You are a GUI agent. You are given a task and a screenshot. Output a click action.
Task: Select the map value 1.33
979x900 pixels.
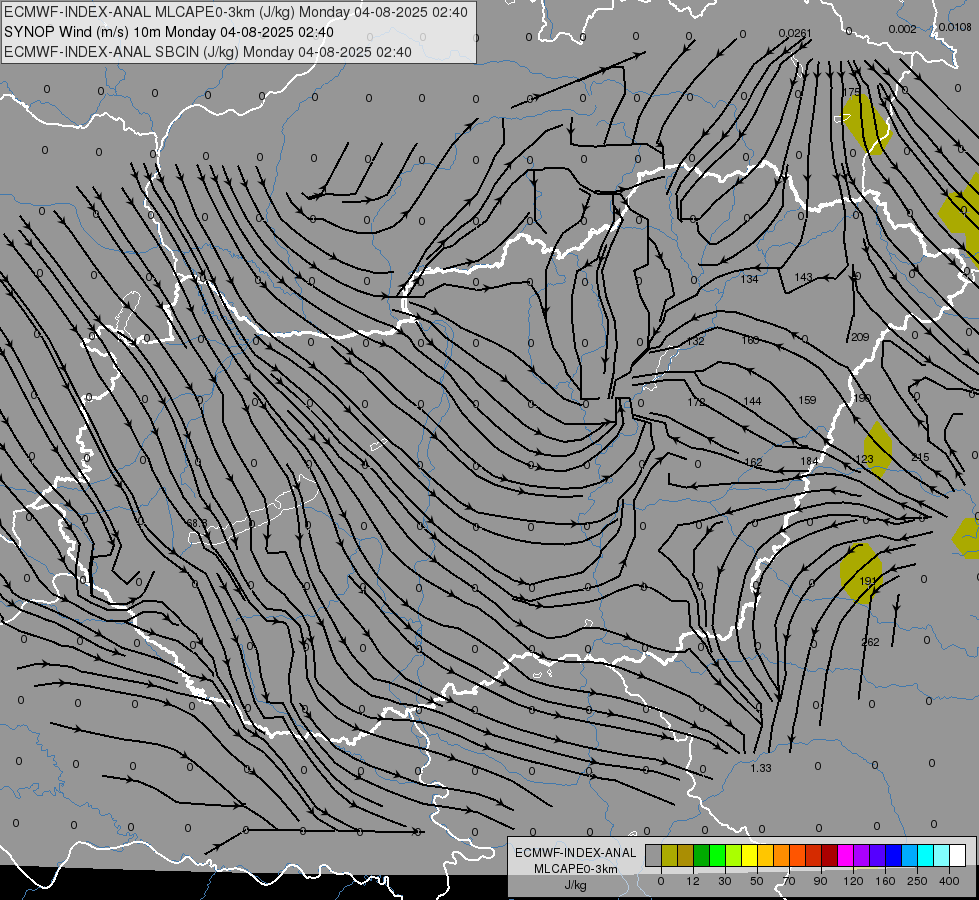pos(761,768)
